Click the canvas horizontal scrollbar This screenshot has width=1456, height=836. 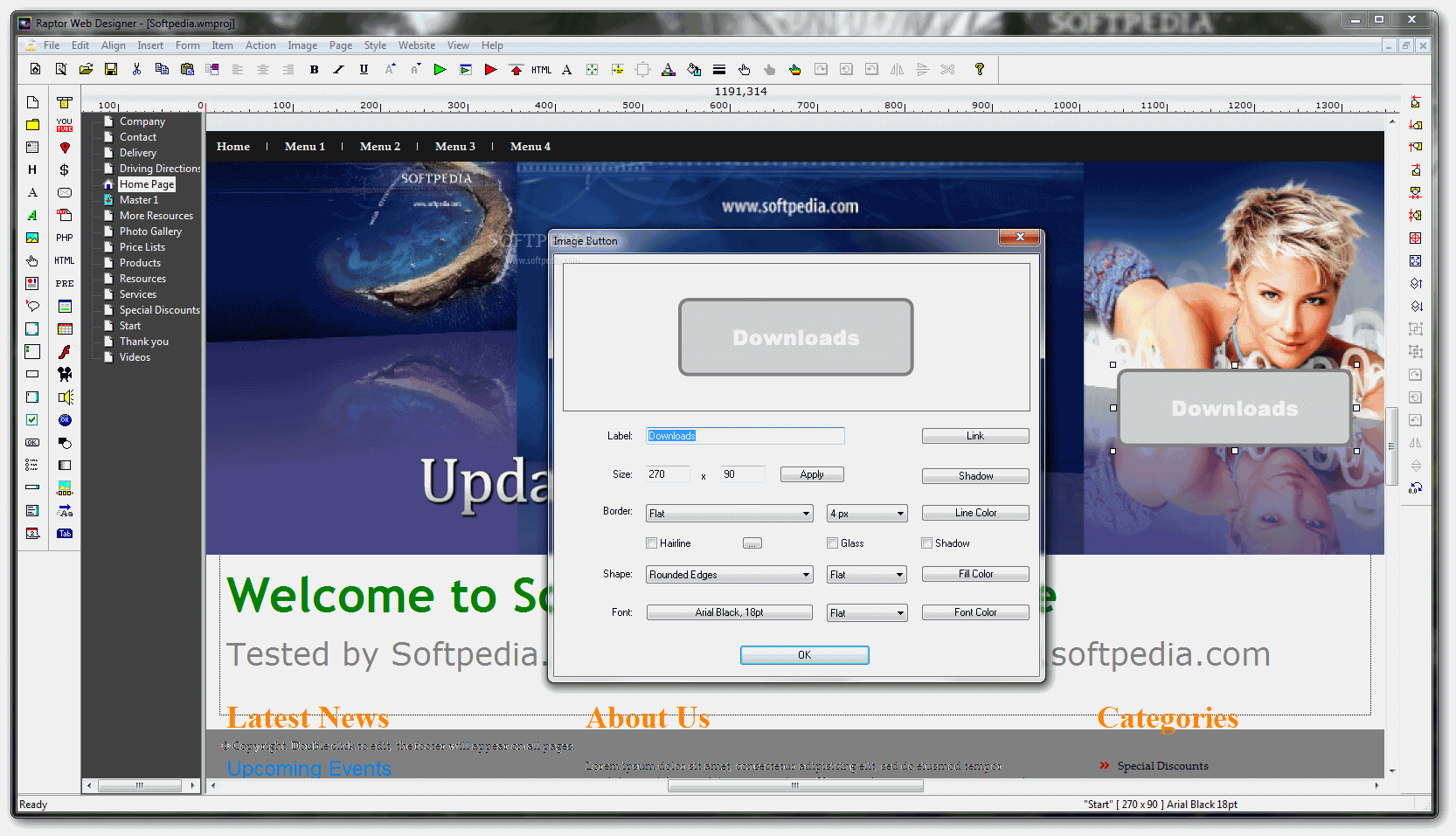click(x=794, y=785)
